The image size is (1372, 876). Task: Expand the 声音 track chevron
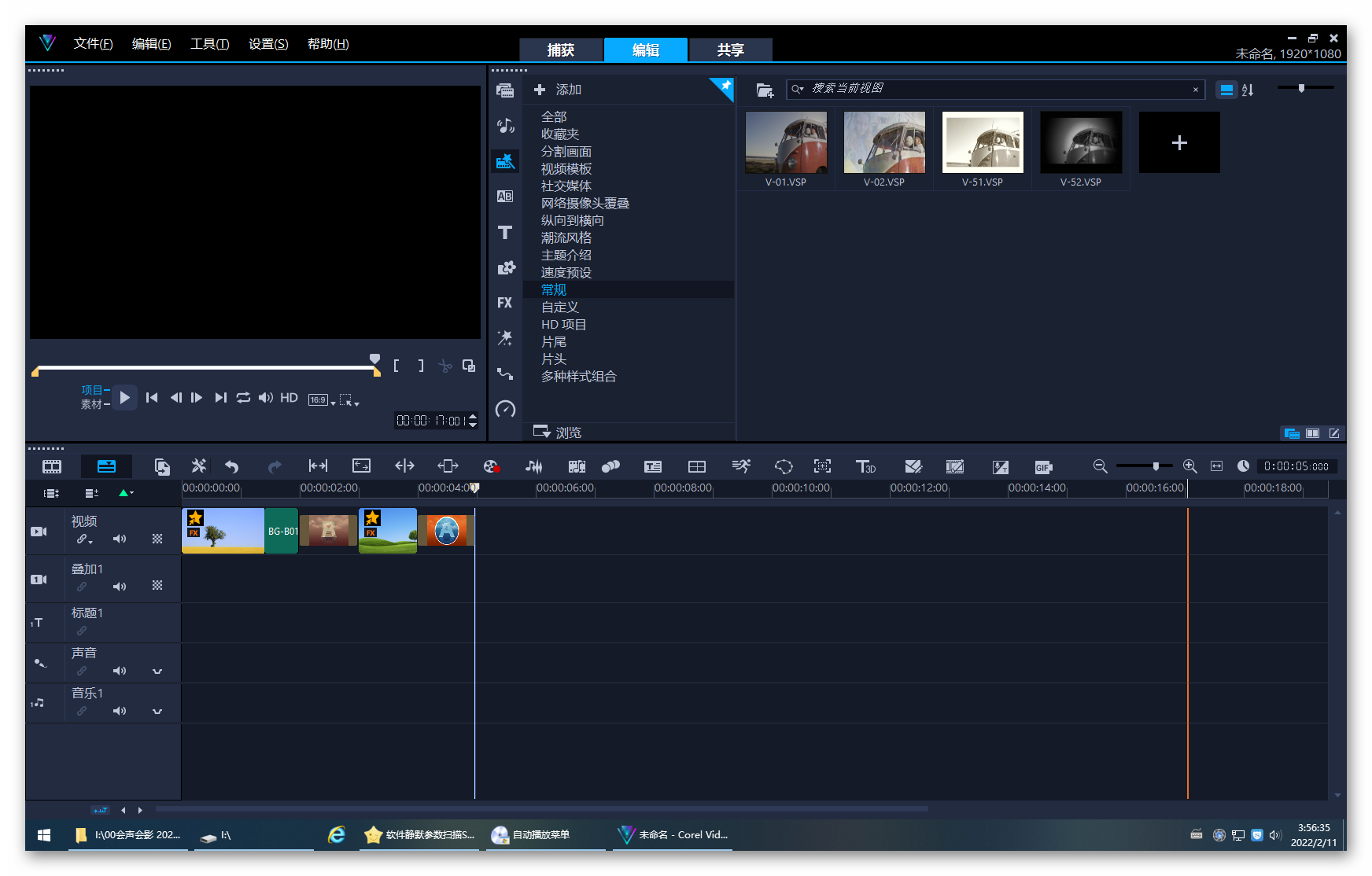157,671
